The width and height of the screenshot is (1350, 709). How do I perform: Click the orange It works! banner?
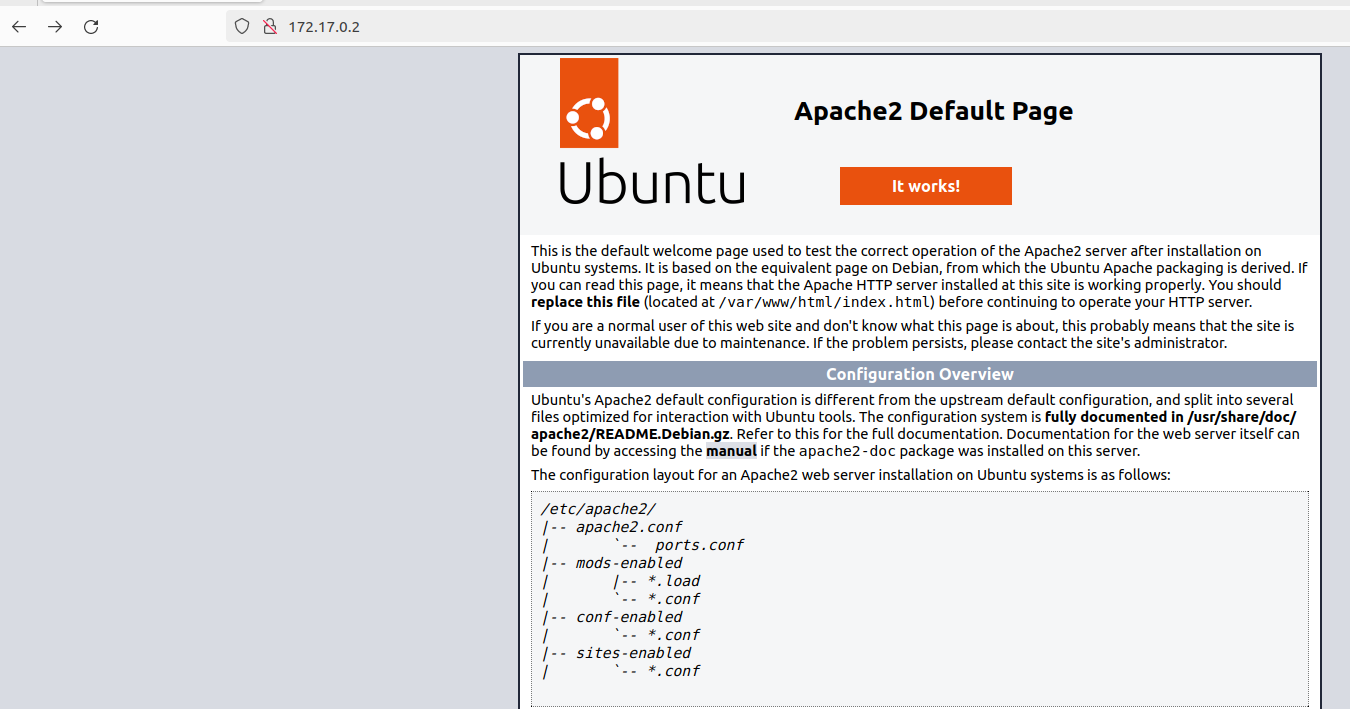(925, 186)
